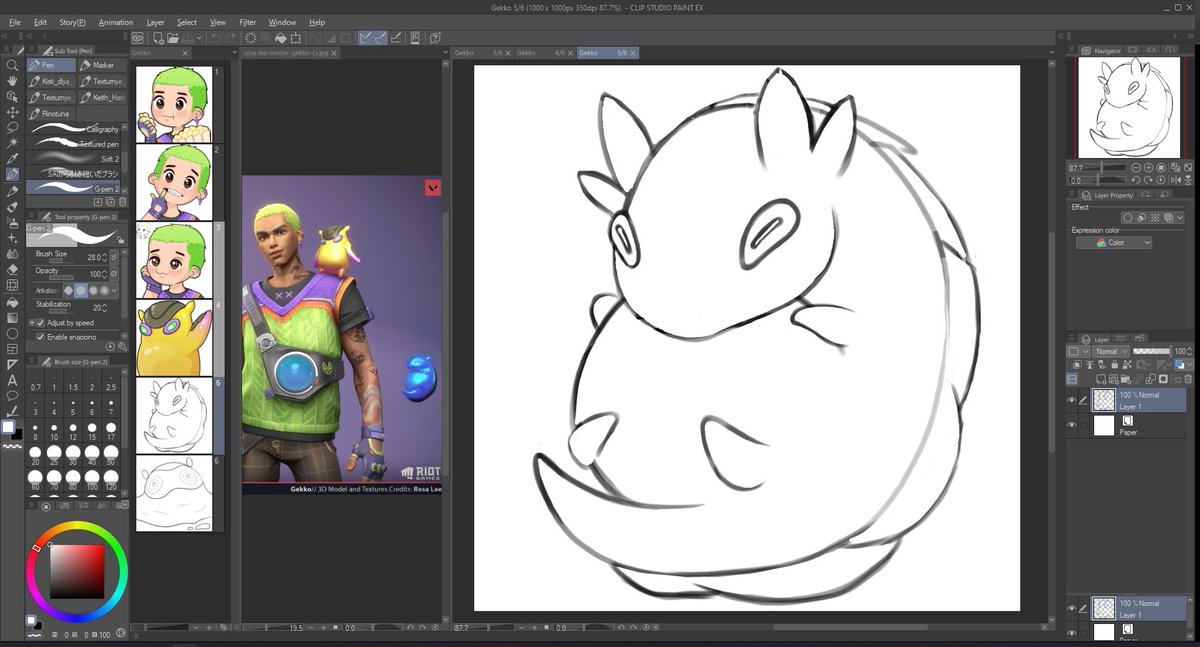The height and width of the screenshot is (647, 1200).
Task: Open the File menu
Action: (15, 22)
